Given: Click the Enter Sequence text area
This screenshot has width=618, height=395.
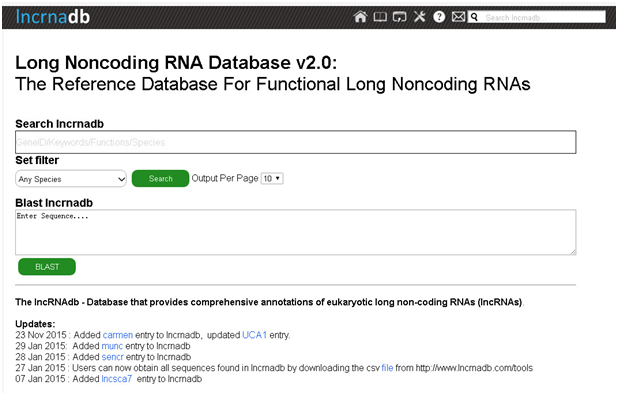Looking at the screenshot, I should 296,232.
